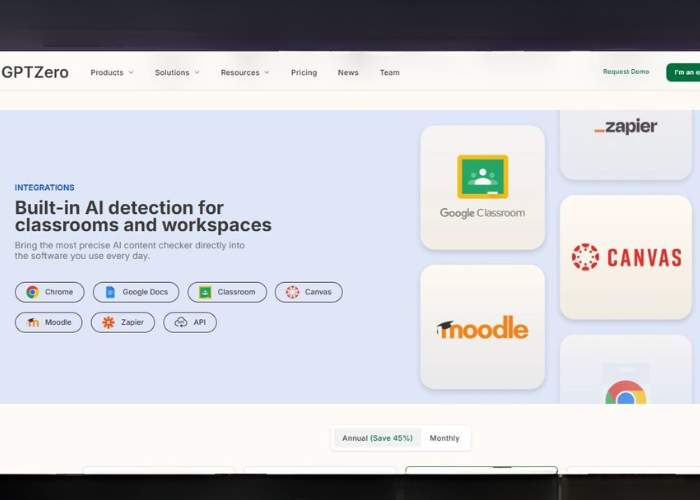The image size is (700, 500).
Task: Click the Classroom pill's green icon
Action: coord(205,292)
